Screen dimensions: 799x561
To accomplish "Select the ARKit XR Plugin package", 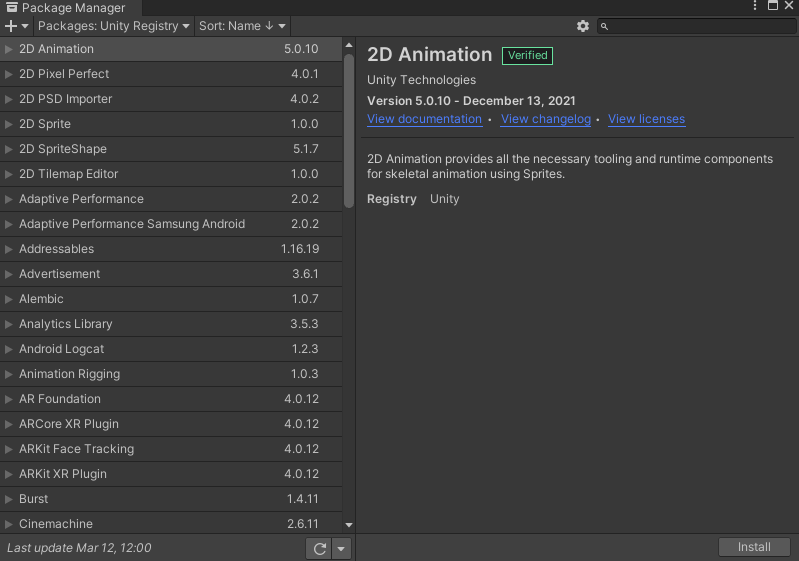I will pos(171,473).
